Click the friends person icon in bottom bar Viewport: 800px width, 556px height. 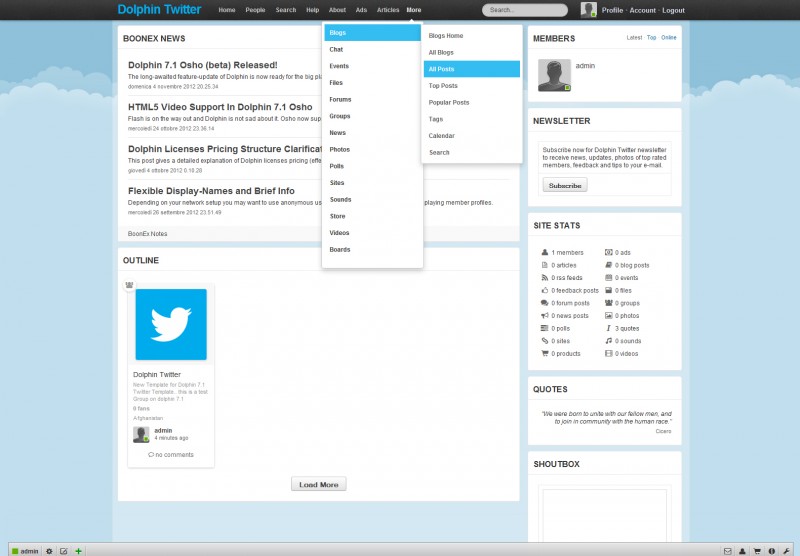point(742,551)
